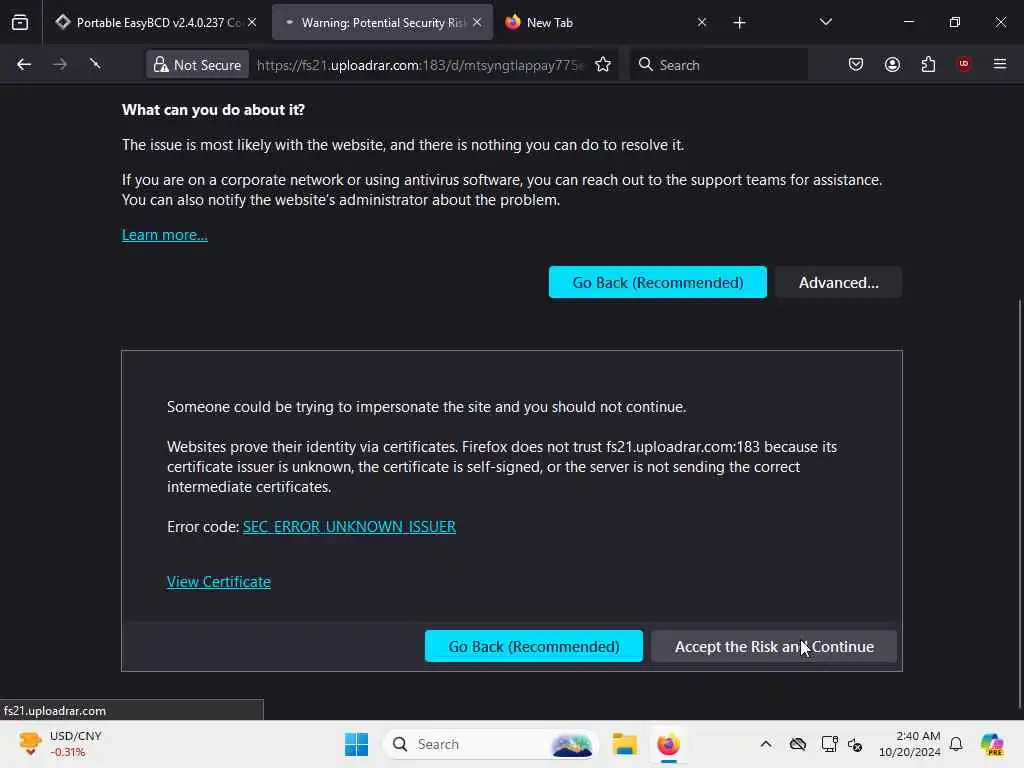Screen dimensions: 1024x768
Task: Open Extensions puzzle icon
Action: coord(928,64)
